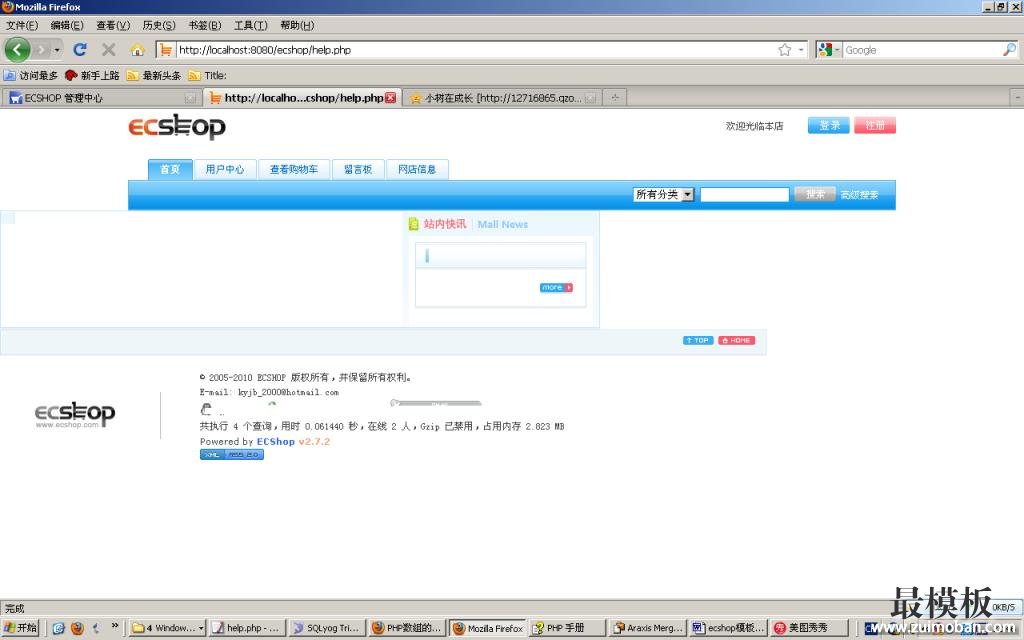Open the 文件(F) menu

pyautogui.click(x=22, y=25)
